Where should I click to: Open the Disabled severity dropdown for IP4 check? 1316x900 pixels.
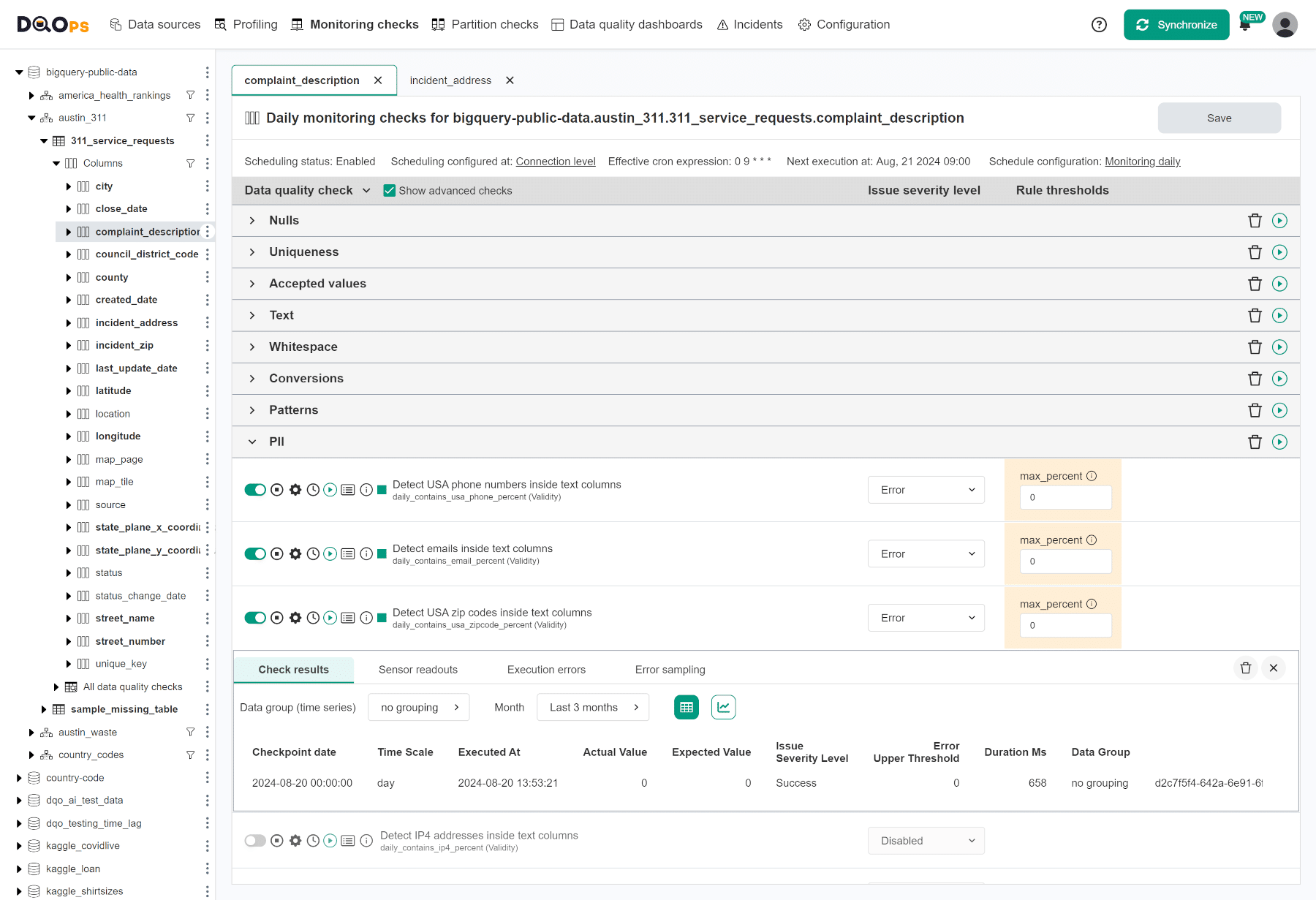[x=926, y=841]
